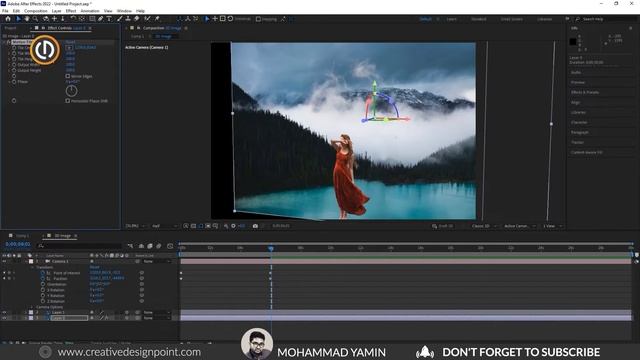Select the Rectangle shape tool
640x360 pixels.
pyautogui.click(x=92, y=19)
